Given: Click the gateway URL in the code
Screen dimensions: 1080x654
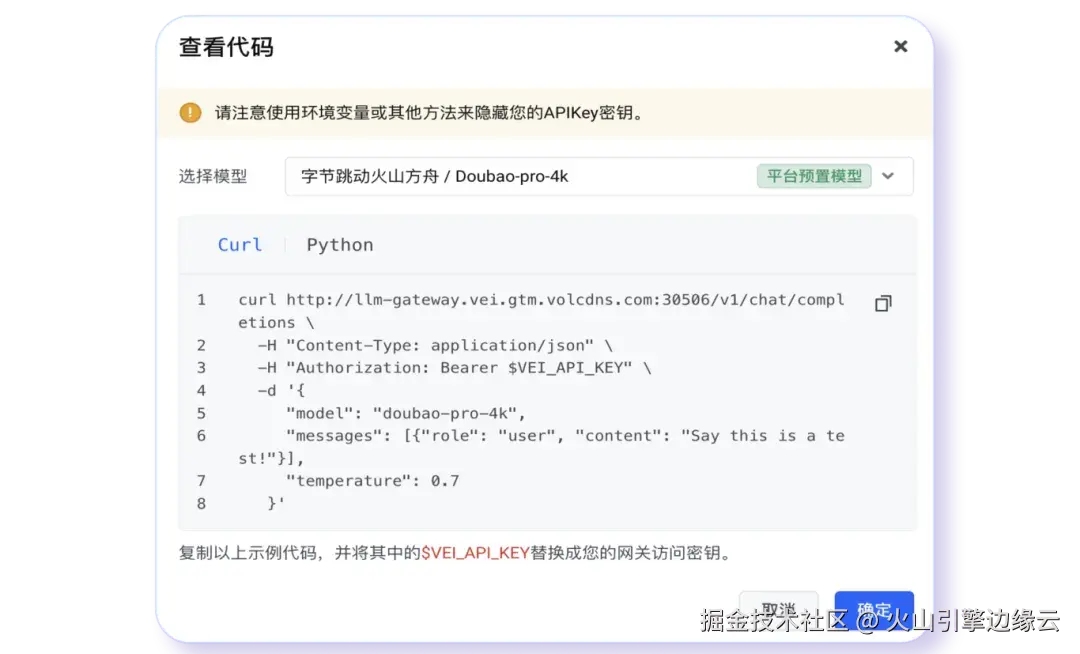Looking at the screenshot, I should (x=560, y=299).
